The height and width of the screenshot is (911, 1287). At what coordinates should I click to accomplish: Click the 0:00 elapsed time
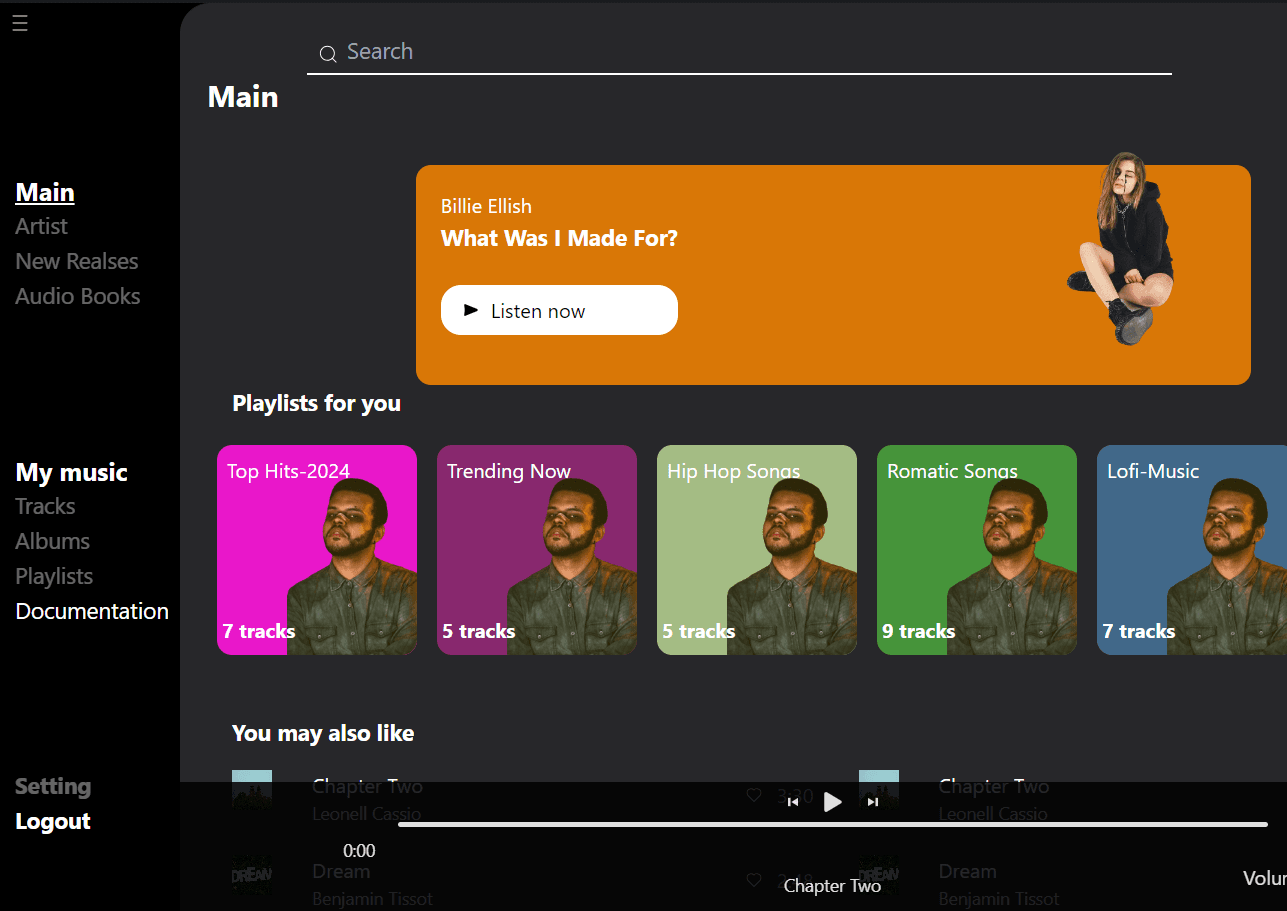359,851
